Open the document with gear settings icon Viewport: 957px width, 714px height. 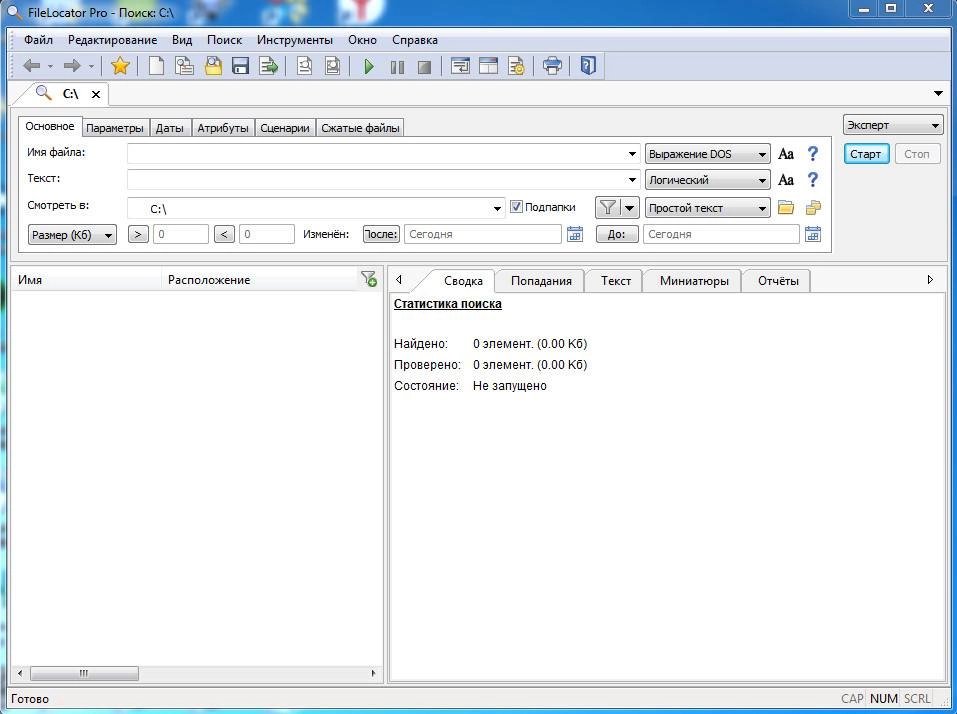[516, 66]
